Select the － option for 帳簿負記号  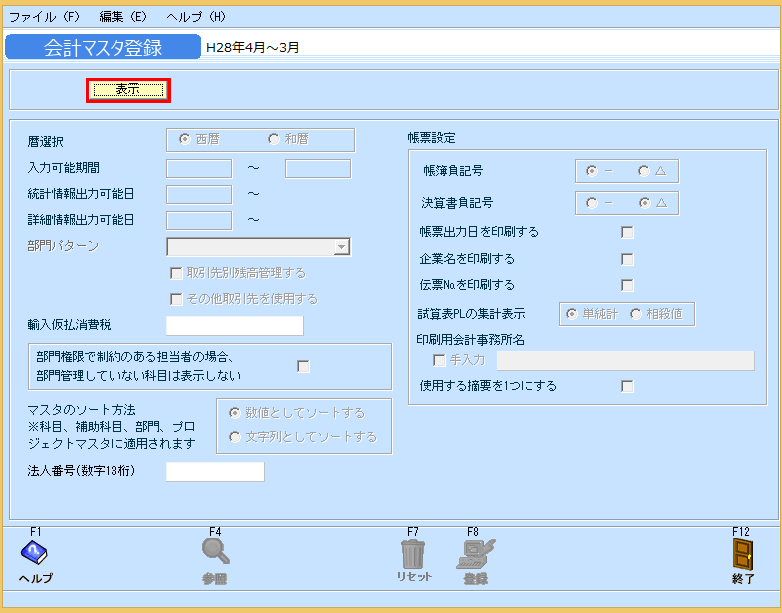592,171
